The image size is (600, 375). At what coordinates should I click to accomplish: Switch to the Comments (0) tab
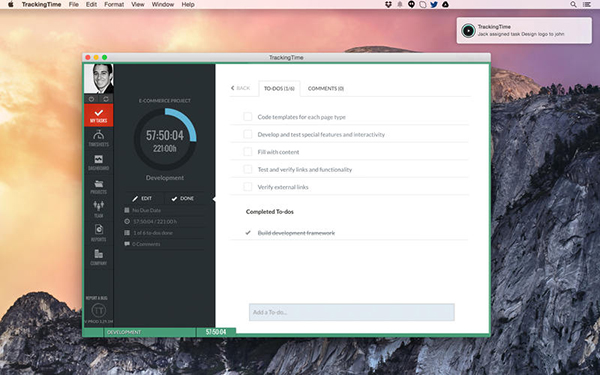[x=326, y=88]
